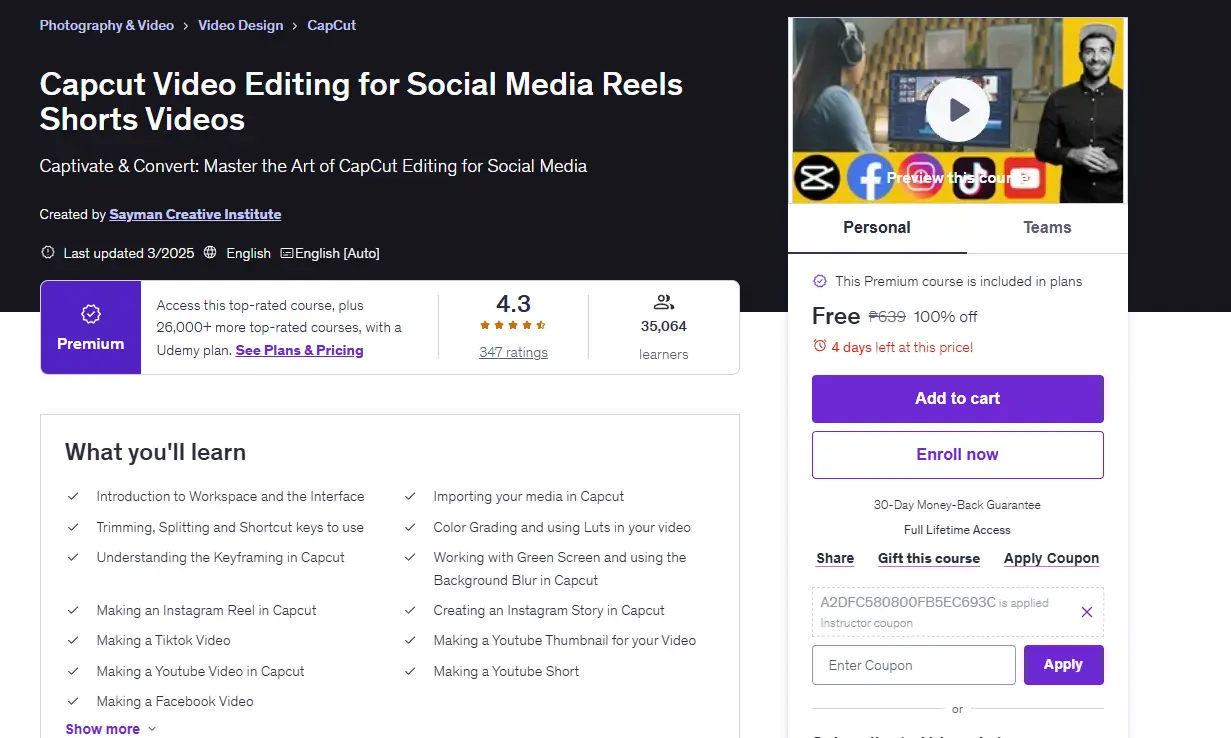Image resolution: width=1231 pixels, height=738 pixels.
Task: Click the alarm clock icon near days left
Action: point(820,346)
